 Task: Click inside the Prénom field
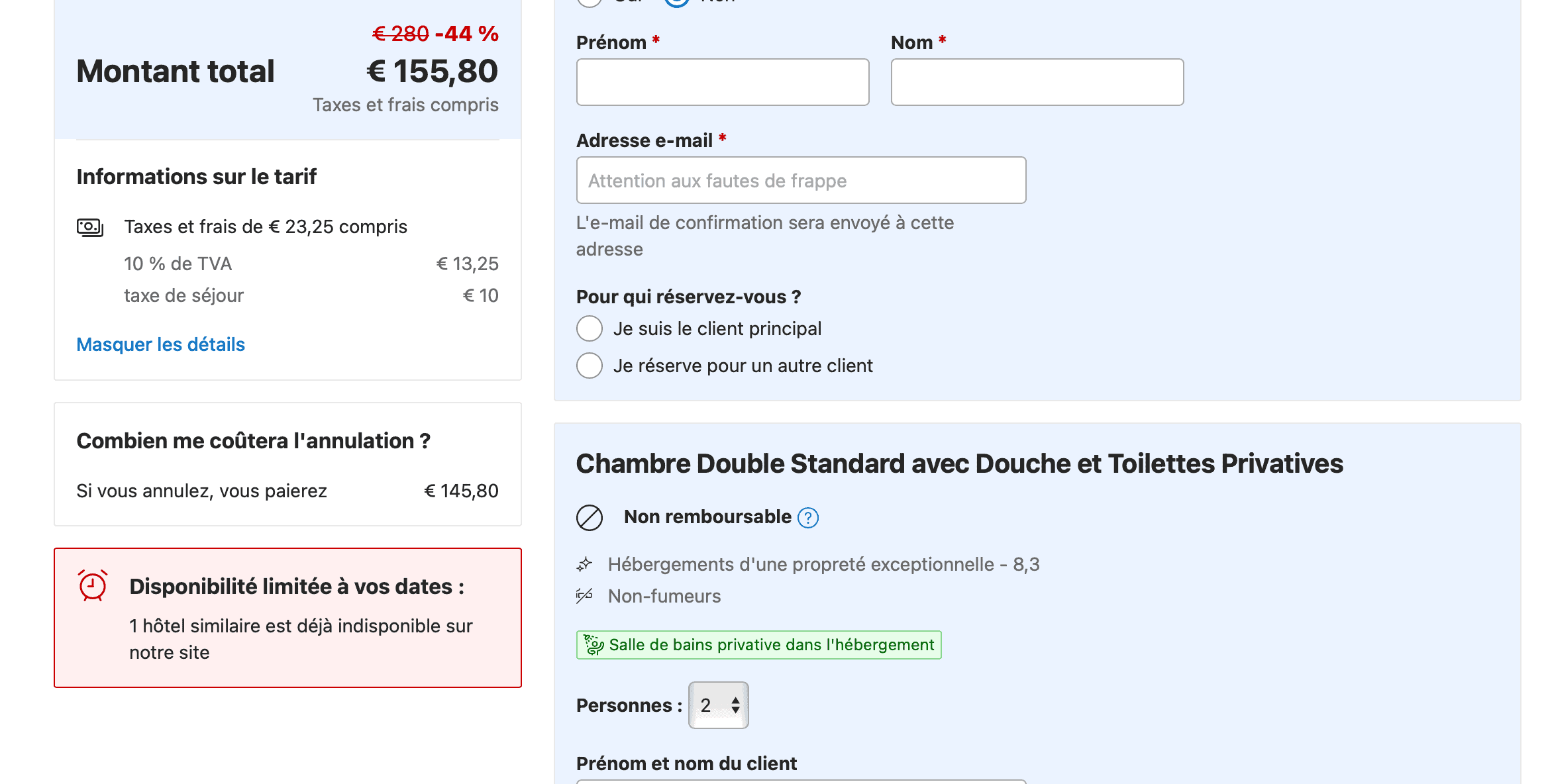point(722,81)
